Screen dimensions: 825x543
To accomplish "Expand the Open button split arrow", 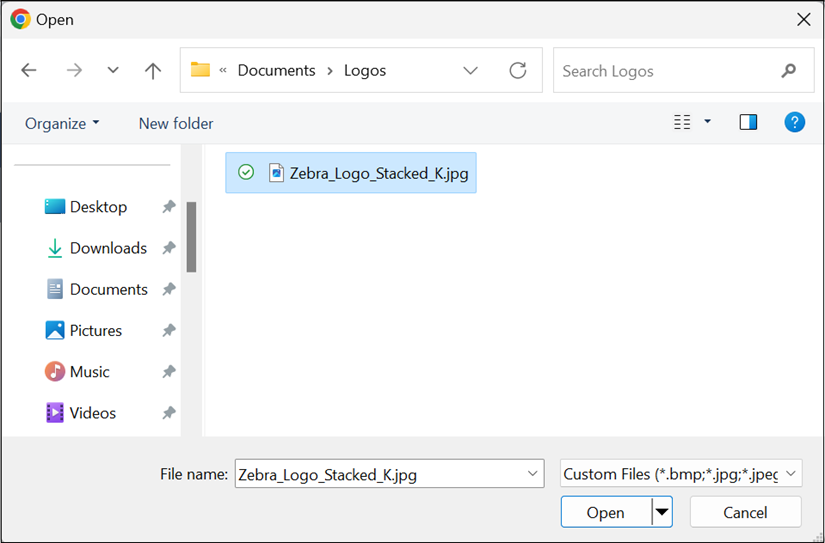I will point(661,512).
